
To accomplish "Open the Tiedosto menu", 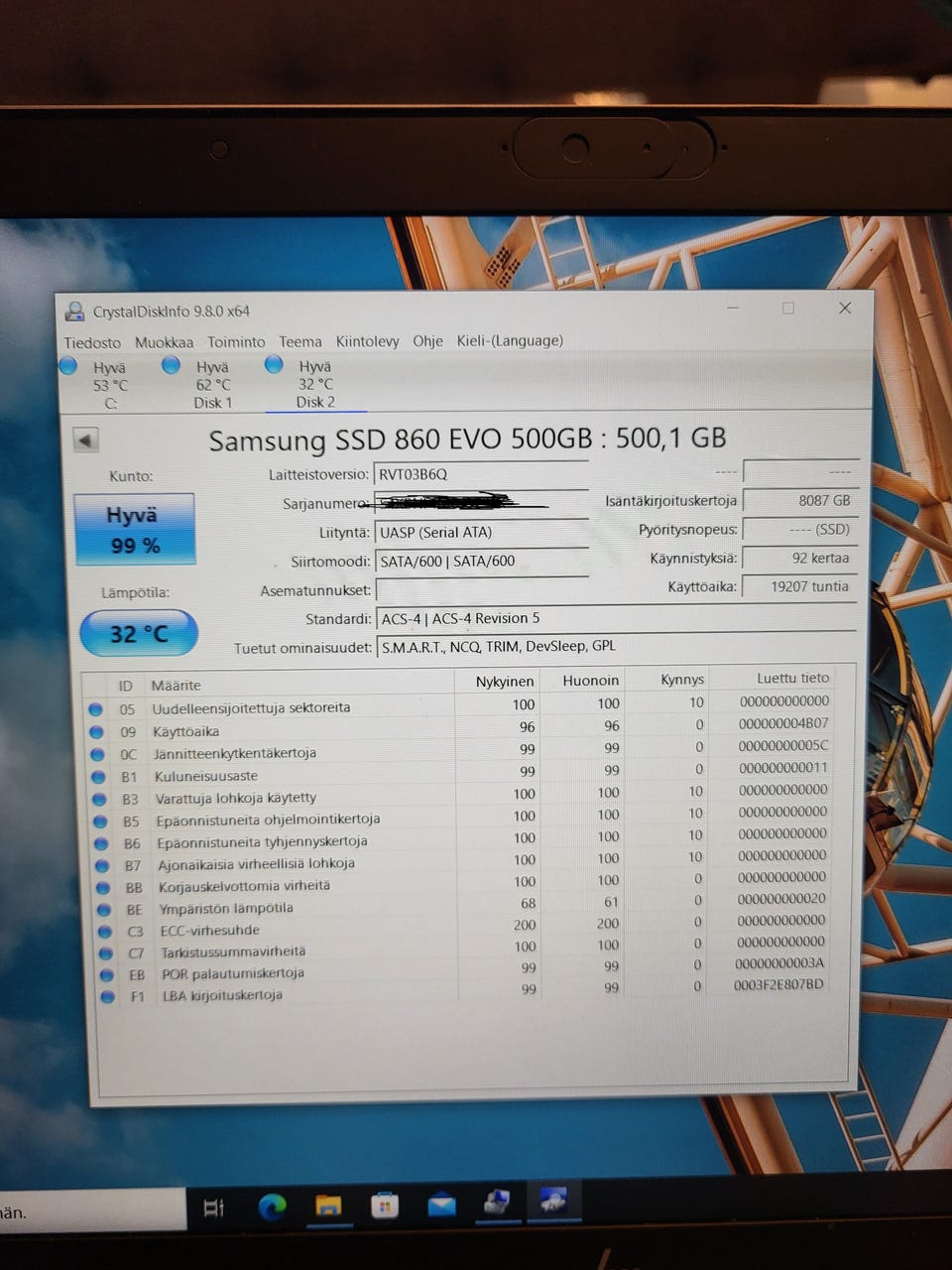I will click(92, 342).
